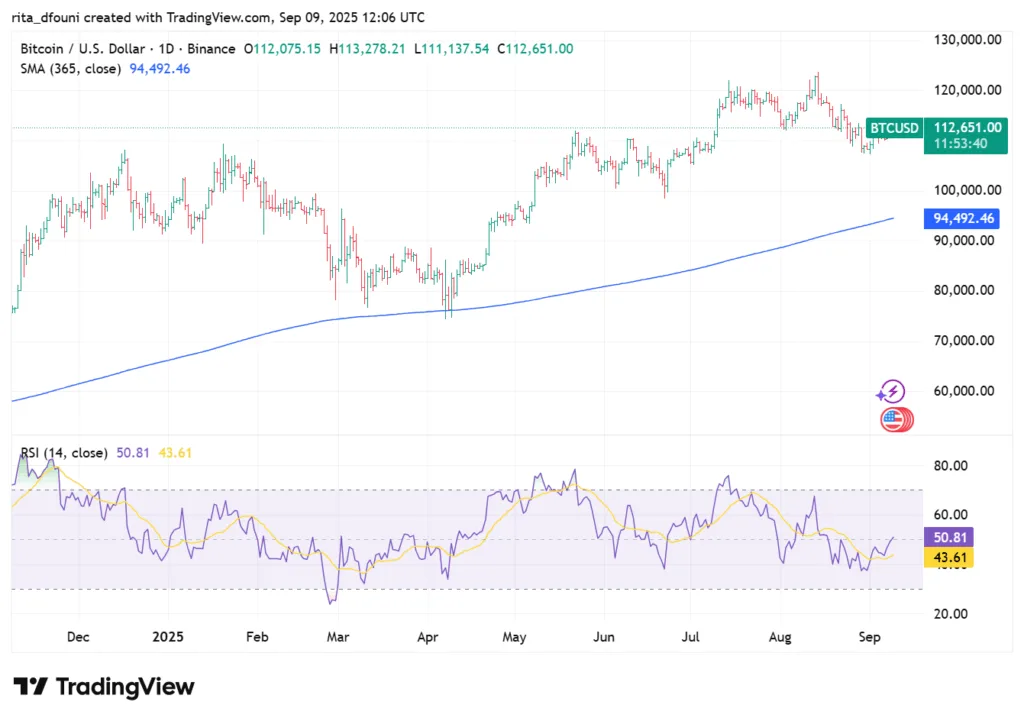This screenshot has height=721, width=1024.
Task: Click the 2025 label on time axis
Action: pos(168,636)
